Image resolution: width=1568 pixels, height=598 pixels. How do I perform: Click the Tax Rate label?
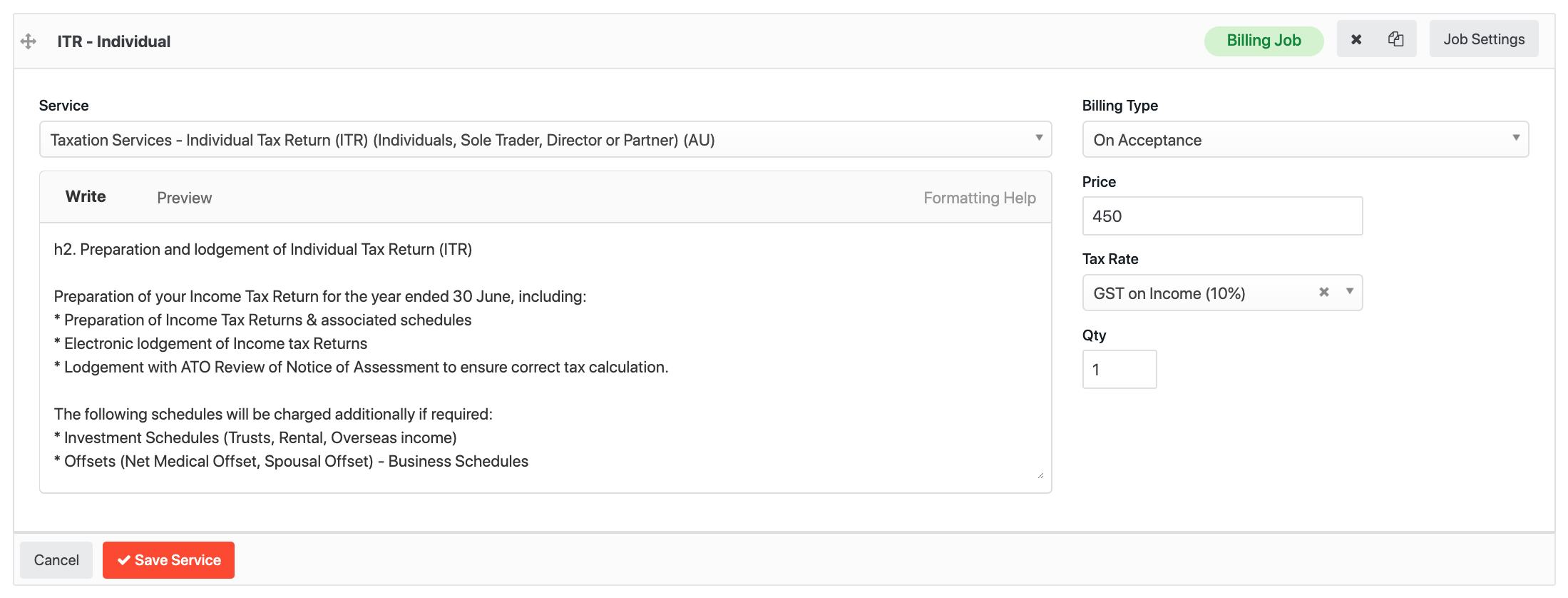pyautogui.click(x=1110, y=259)
